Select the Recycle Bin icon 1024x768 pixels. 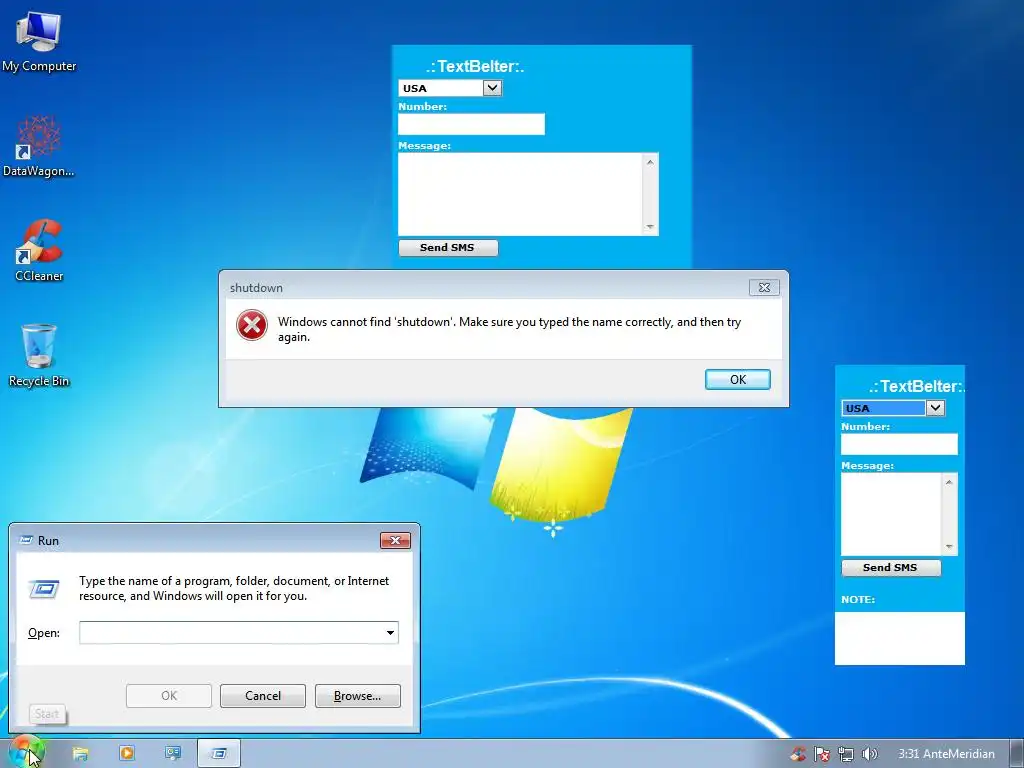pyautogui.click(x=39, y=355)
